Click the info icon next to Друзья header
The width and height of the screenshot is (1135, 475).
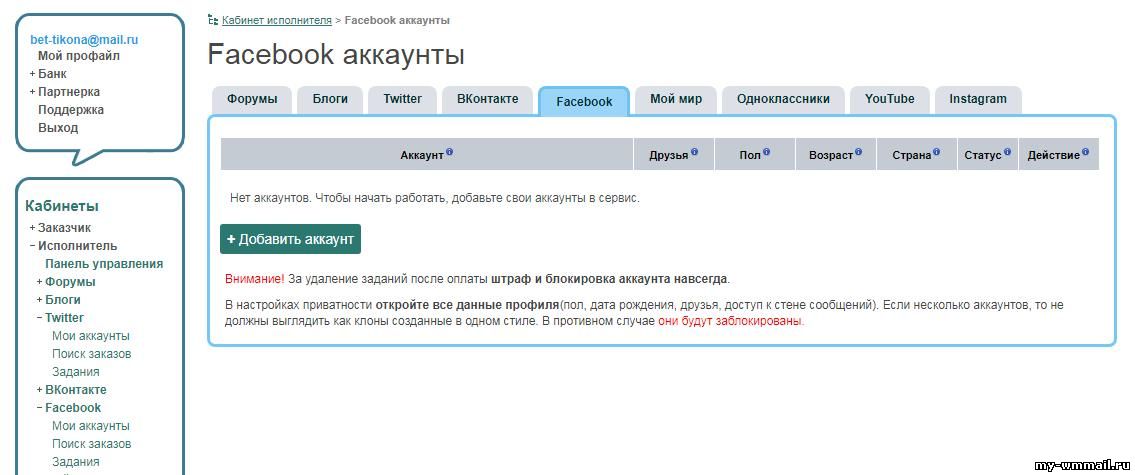(x=694, y=152)
